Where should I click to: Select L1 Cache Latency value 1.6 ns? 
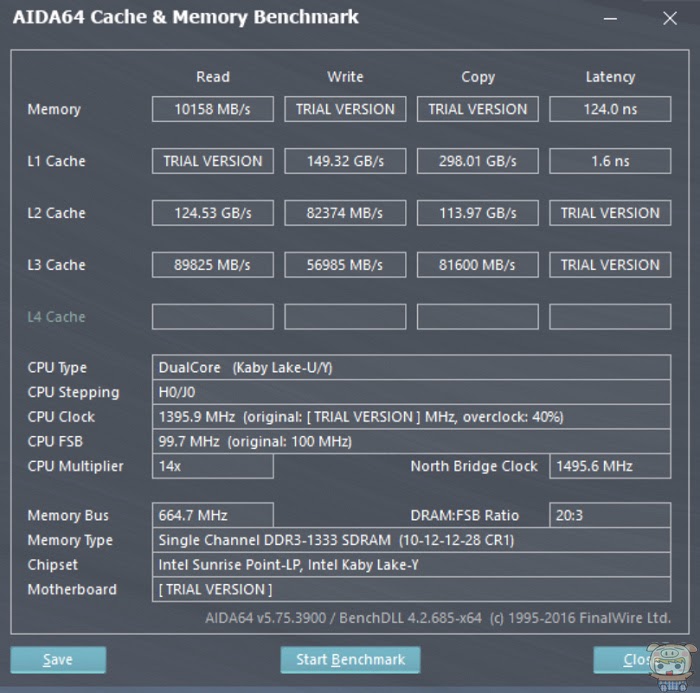tap(610, 161)
